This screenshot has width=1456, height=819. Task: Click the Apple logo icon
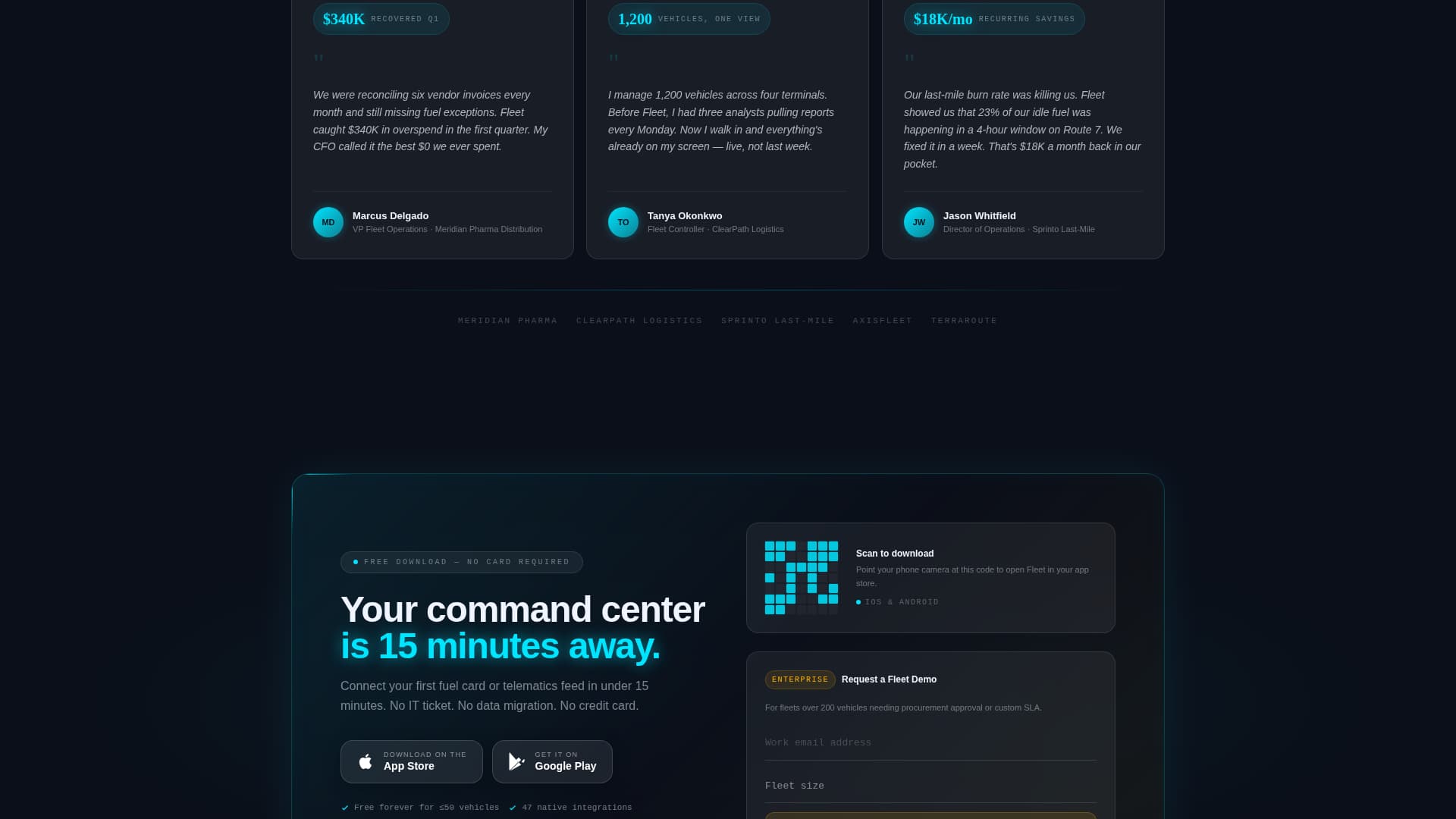point(366,761)
